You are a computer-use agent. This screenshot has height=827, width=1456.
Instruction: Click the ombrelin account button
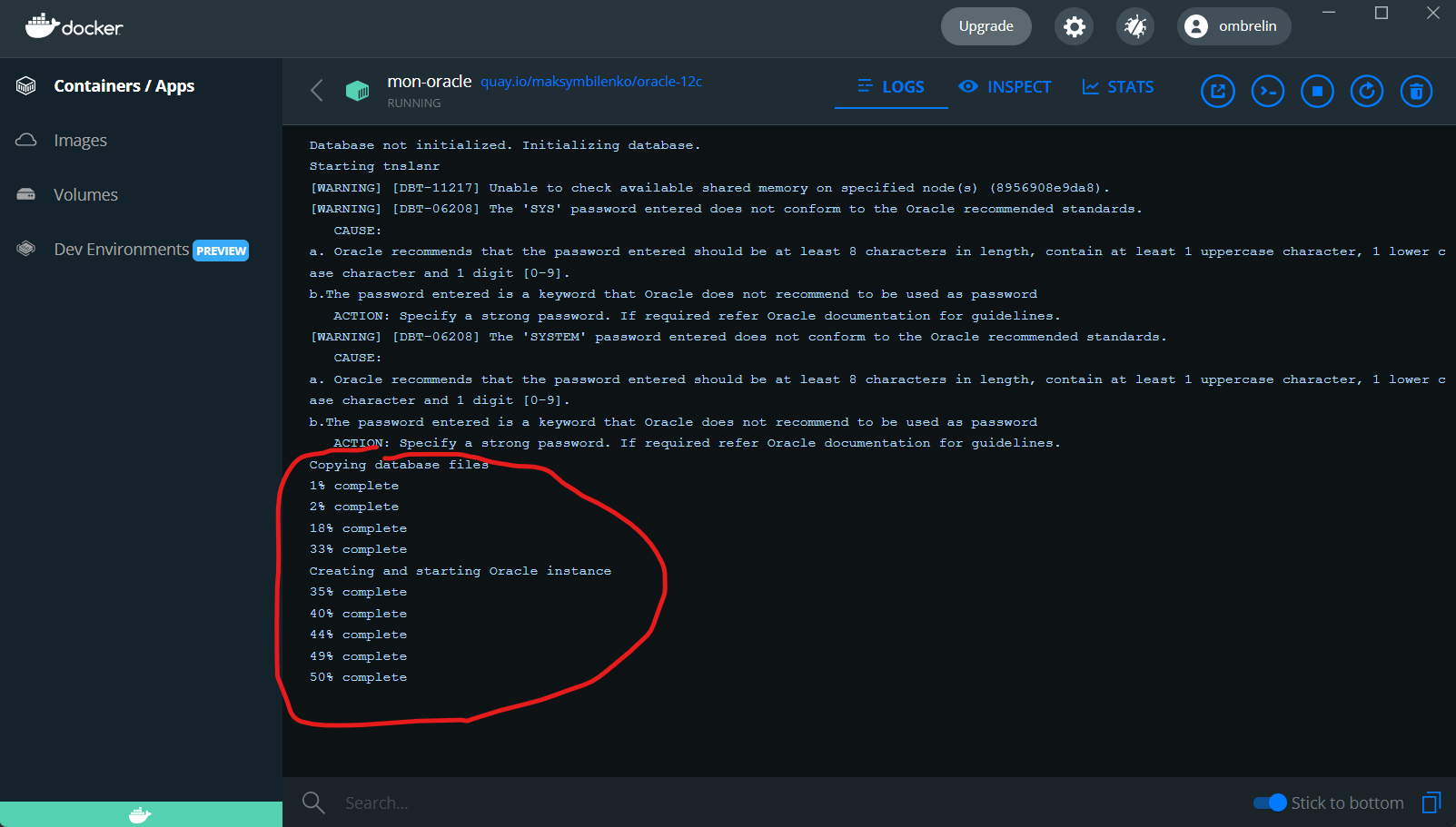tap(1233, 26)
